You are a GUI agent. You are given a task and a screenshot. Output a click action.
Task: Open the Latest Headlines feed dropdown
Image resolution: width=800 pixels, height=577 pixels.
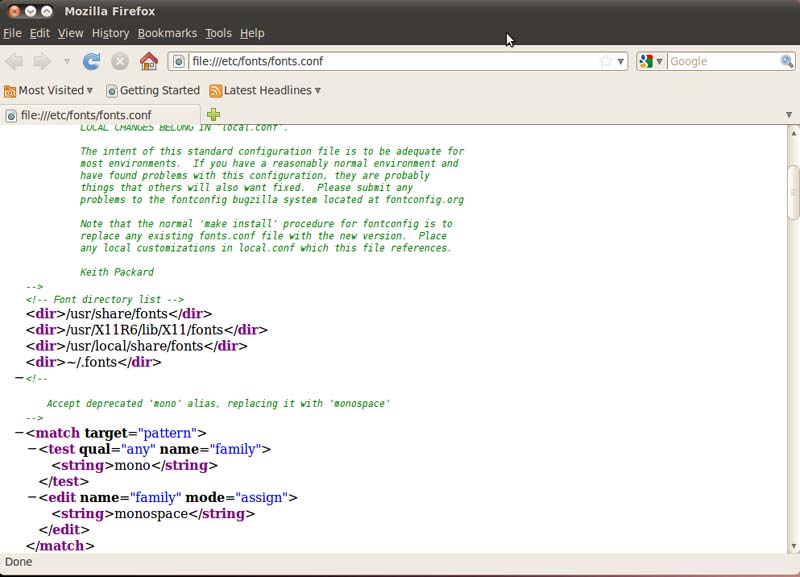[317, 91]
